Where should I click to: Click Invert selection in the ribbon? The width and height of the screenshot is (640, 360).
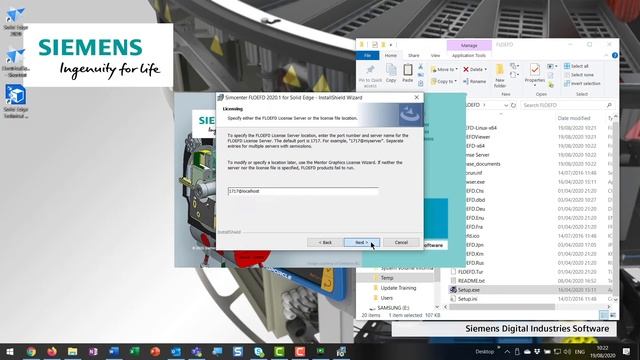[x=582, y=84]
